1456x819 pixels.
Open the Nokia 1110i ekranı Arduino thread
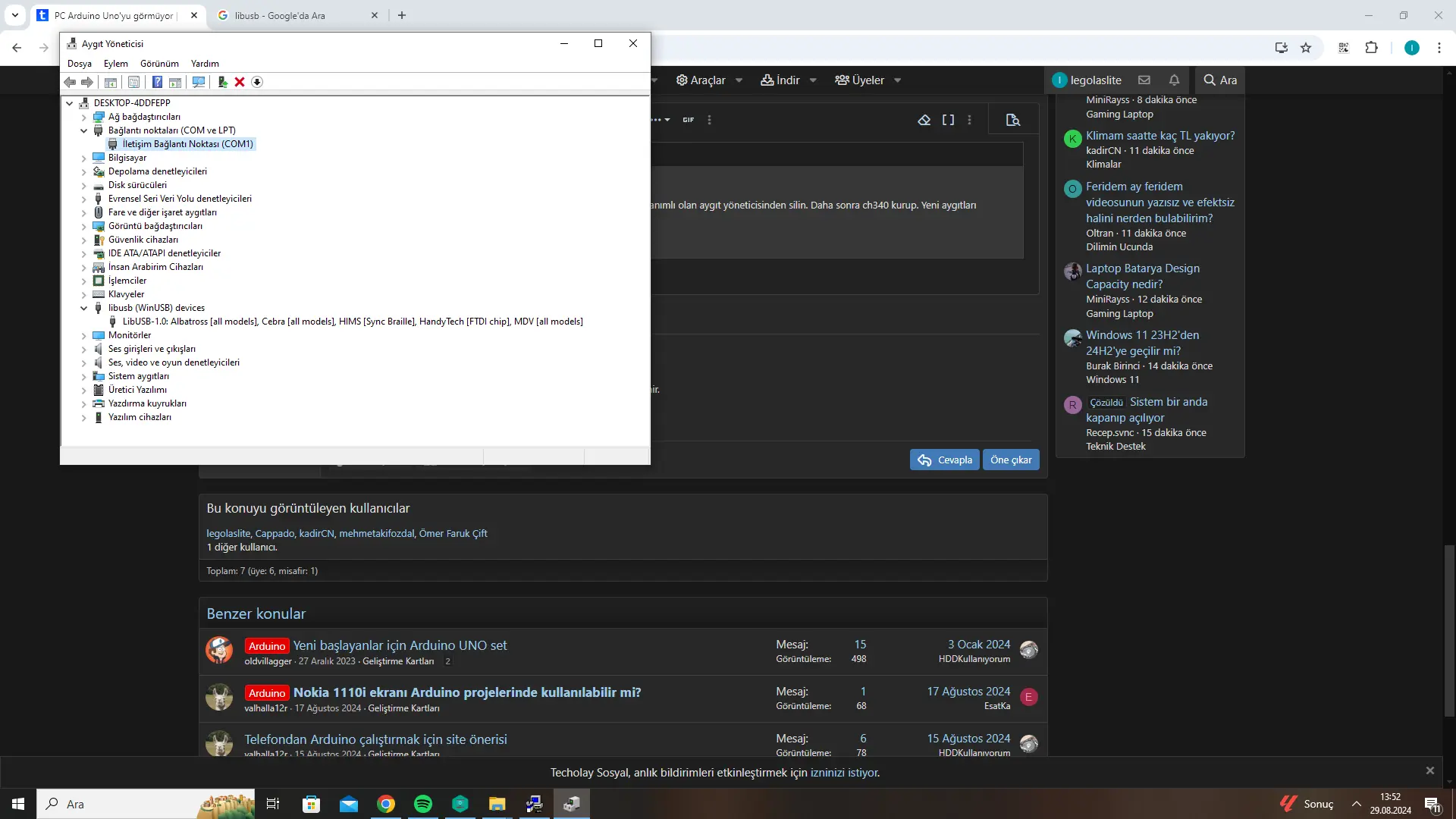pos(467,692)
